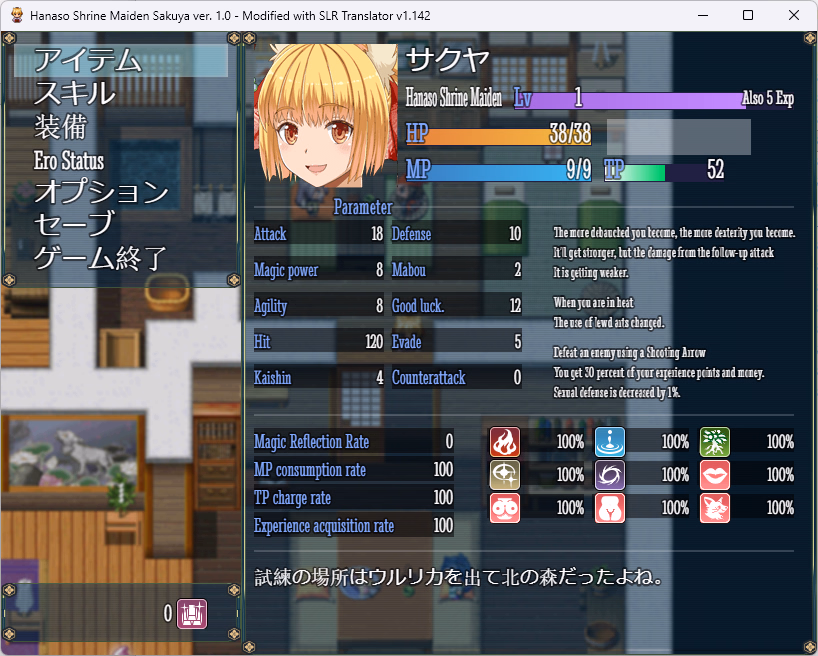The height and width of the screenshot is (656, 818).
Task: Click the gold currency icon beside 0
Action: point(192,614)
